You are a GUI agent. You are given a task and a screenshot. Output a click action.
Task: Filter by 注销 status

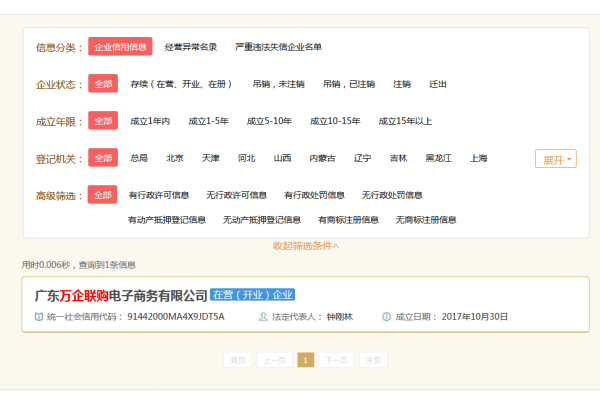click(402, 84)
